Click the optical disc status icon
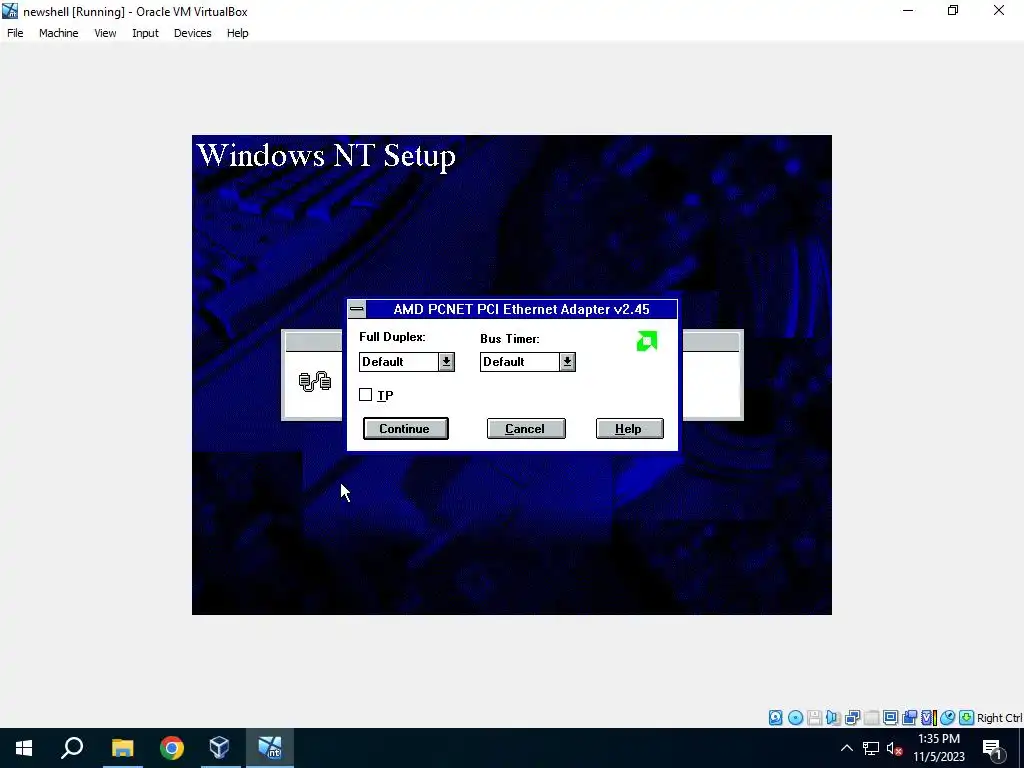1024x768 pixels. 795,718
